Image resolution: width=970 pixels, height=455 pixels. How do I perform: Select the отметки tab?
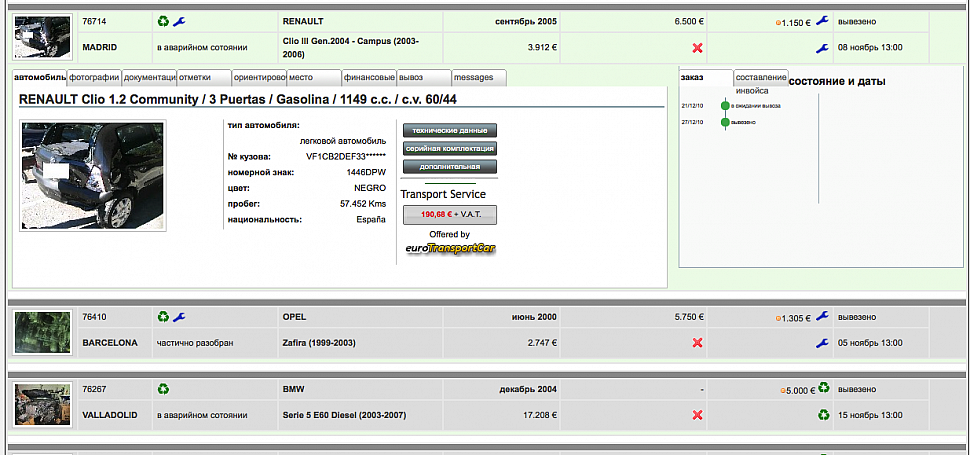(x=204, y=77)
